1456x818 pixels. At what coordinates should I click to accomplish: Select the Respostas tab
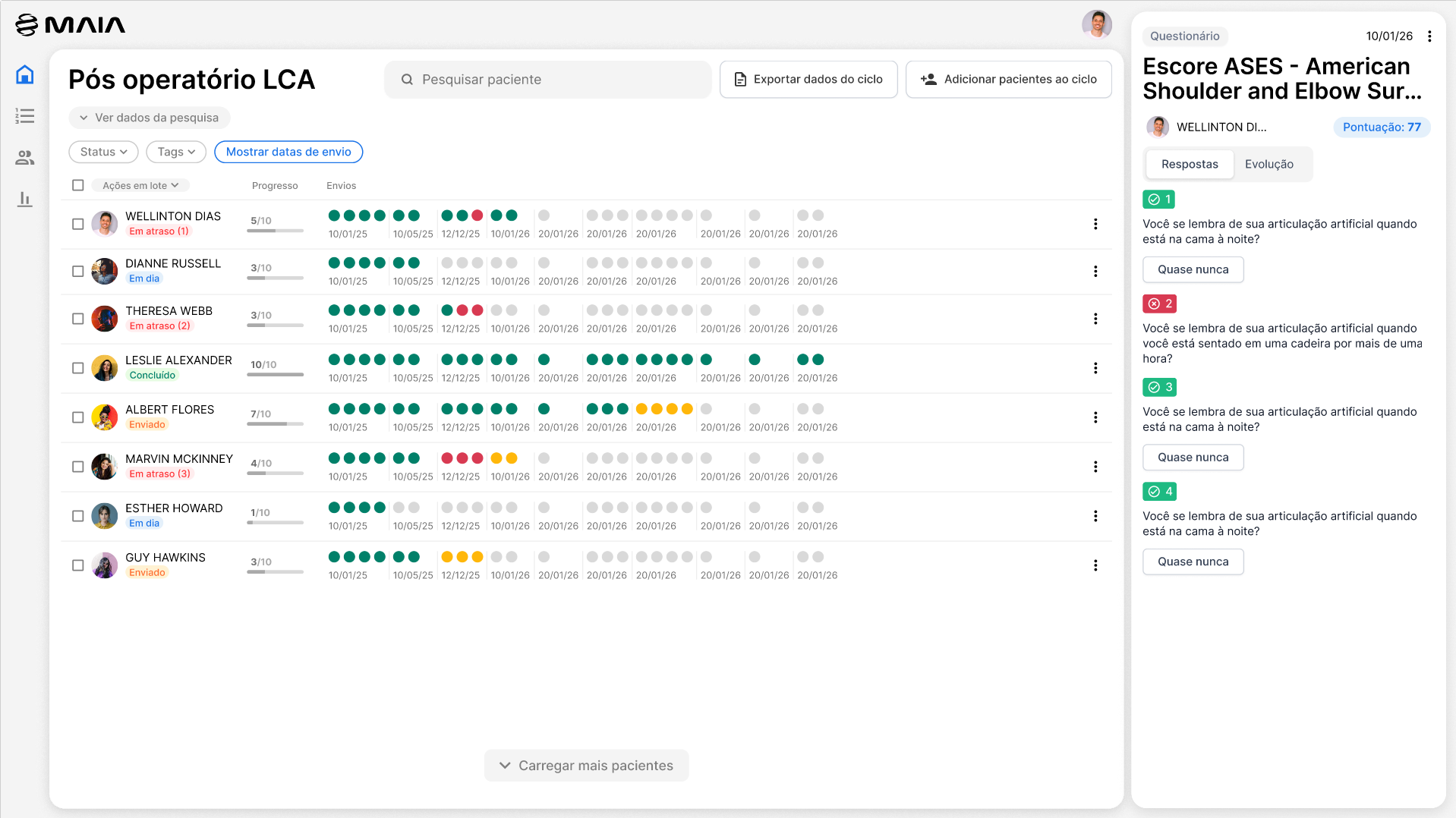1190,164
